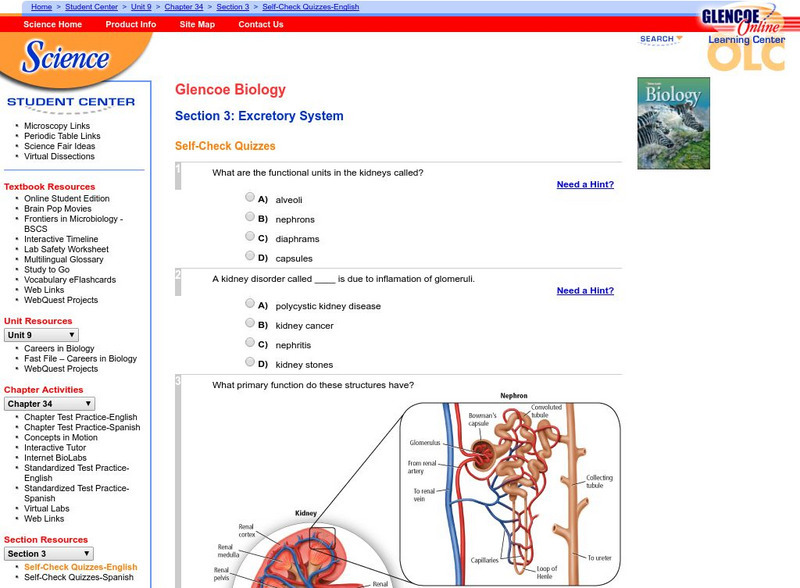Open the Section 3 dropdown

point(48,554)
